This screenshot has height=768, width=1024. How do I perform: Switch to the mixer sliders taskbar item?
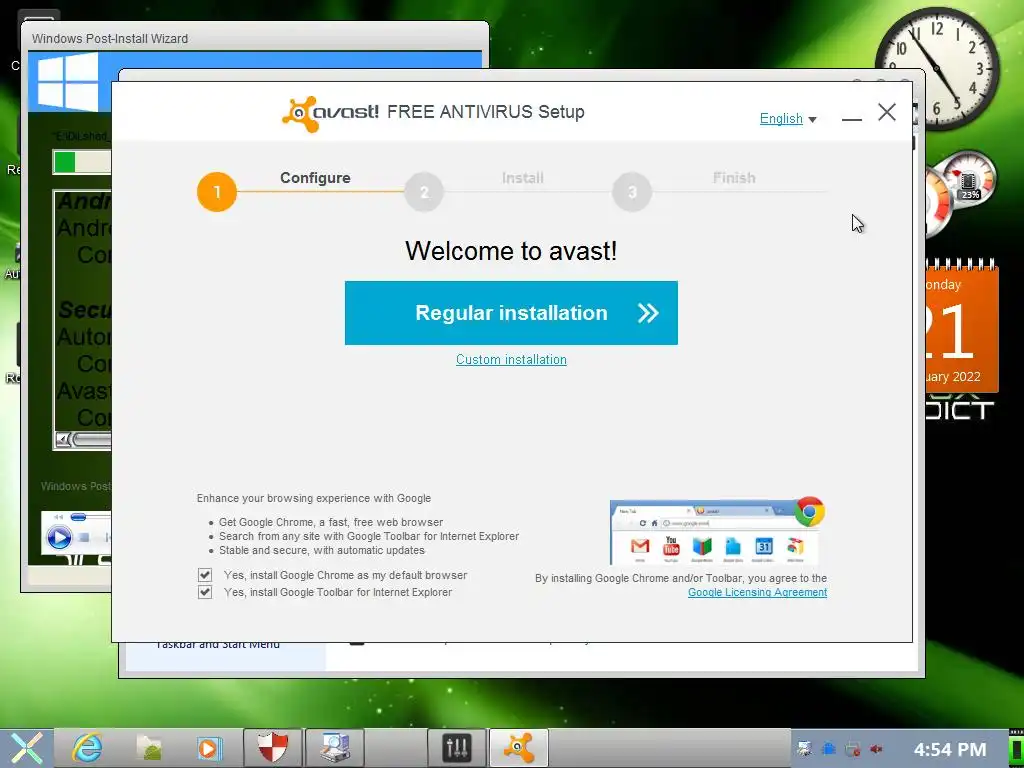click(x=456, y=748)
